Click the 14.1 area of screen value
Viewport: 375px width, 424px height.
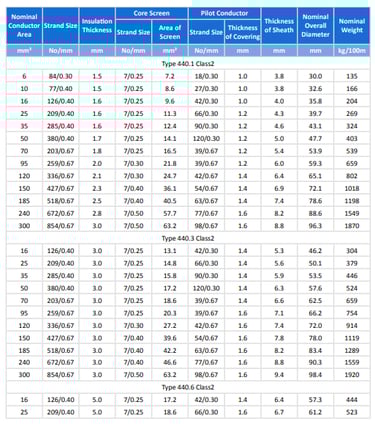click(x=170, y=139)
